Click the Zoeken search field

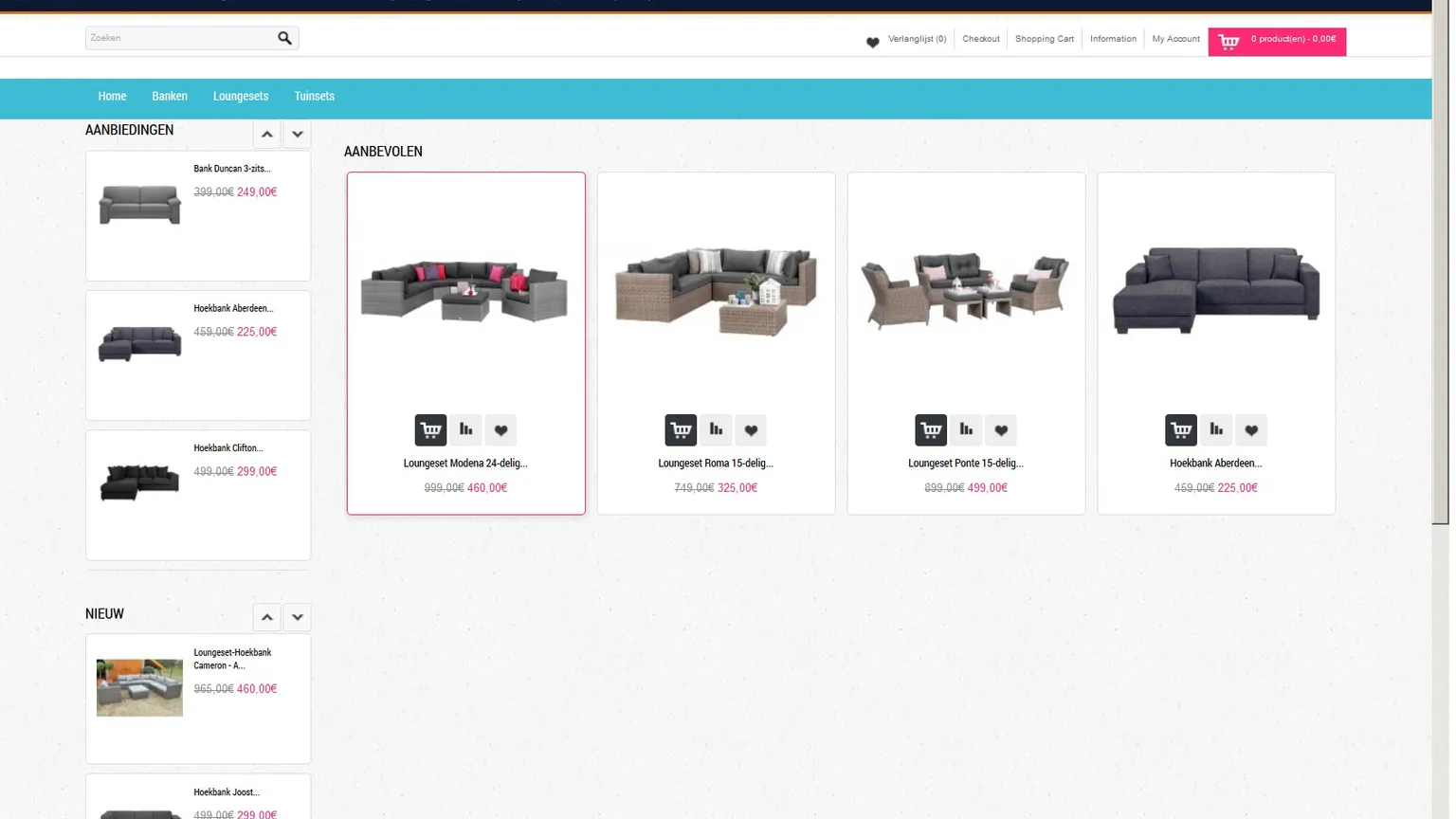180,38
